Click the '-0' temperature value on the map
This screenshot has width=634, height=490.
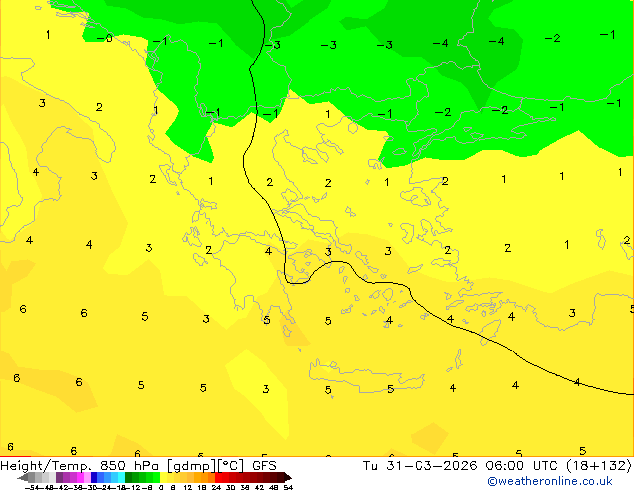click(x=104, y=38)
